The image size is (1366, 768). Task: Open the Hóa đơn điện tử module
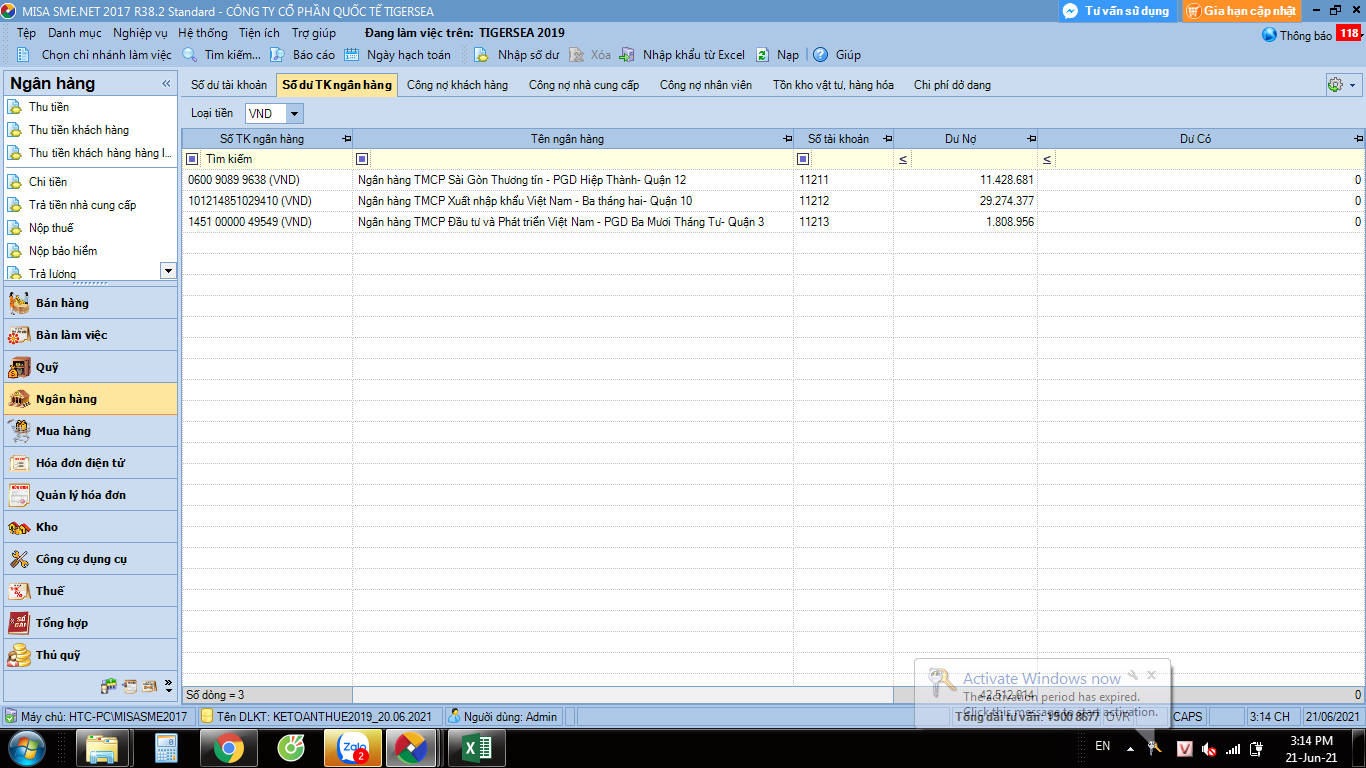(91, 463)
